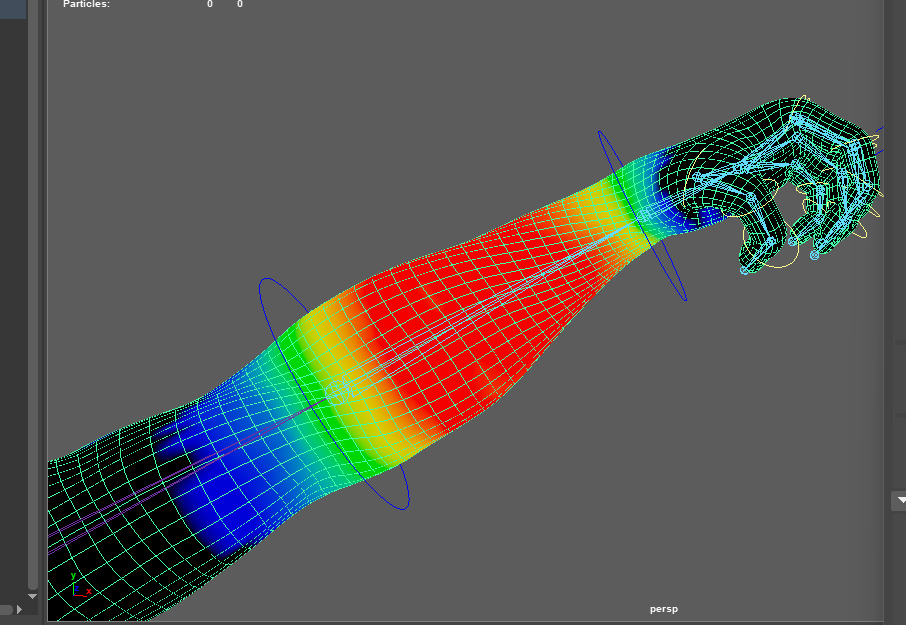Click the Particles HUD label
Image resolution: width=906 pixels, height=625 pixels.
87,5
